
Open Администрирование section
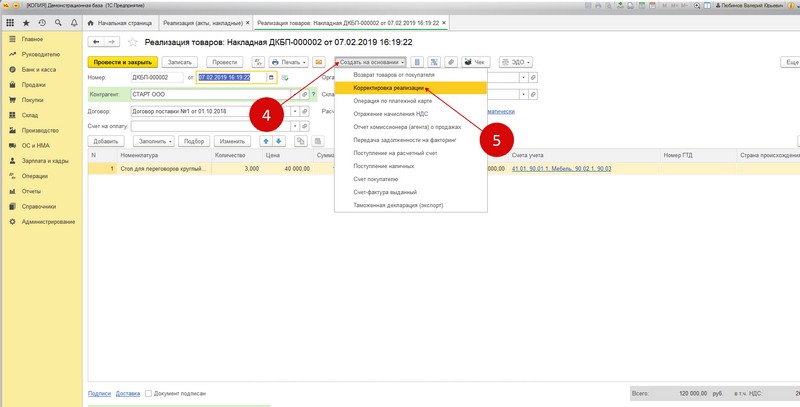[x=48, y=222]
